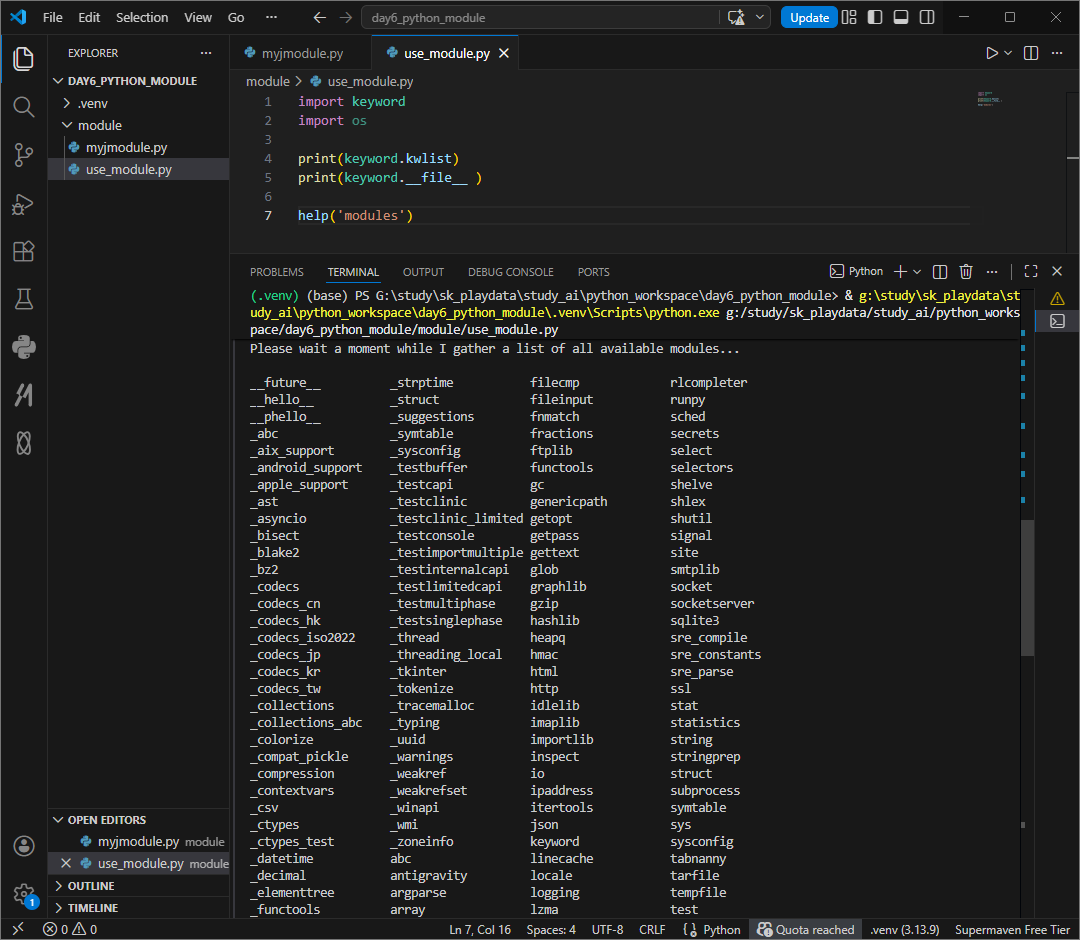The width and height of the screenshot is (1080, 940).
Task: Switch to the PORTS panel tab
Action: click(594, 272)
